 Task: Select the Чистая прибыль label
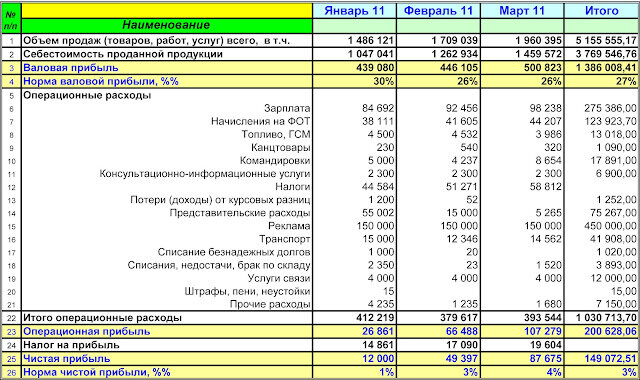click(67, 358)
